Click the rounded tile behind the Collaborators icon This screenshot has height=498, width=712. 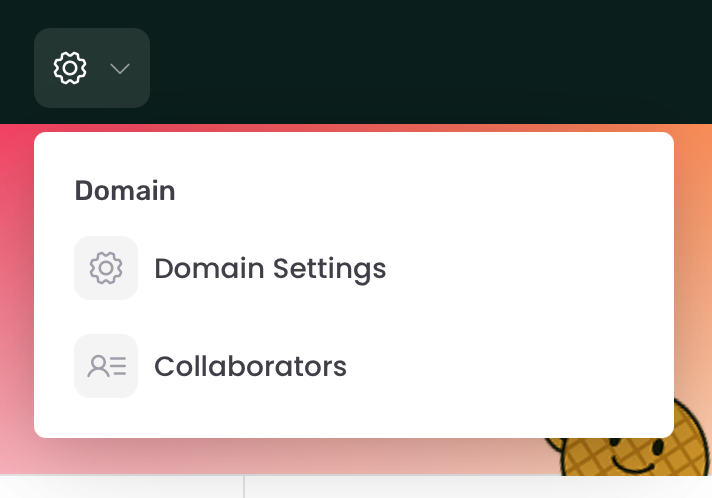106,366
